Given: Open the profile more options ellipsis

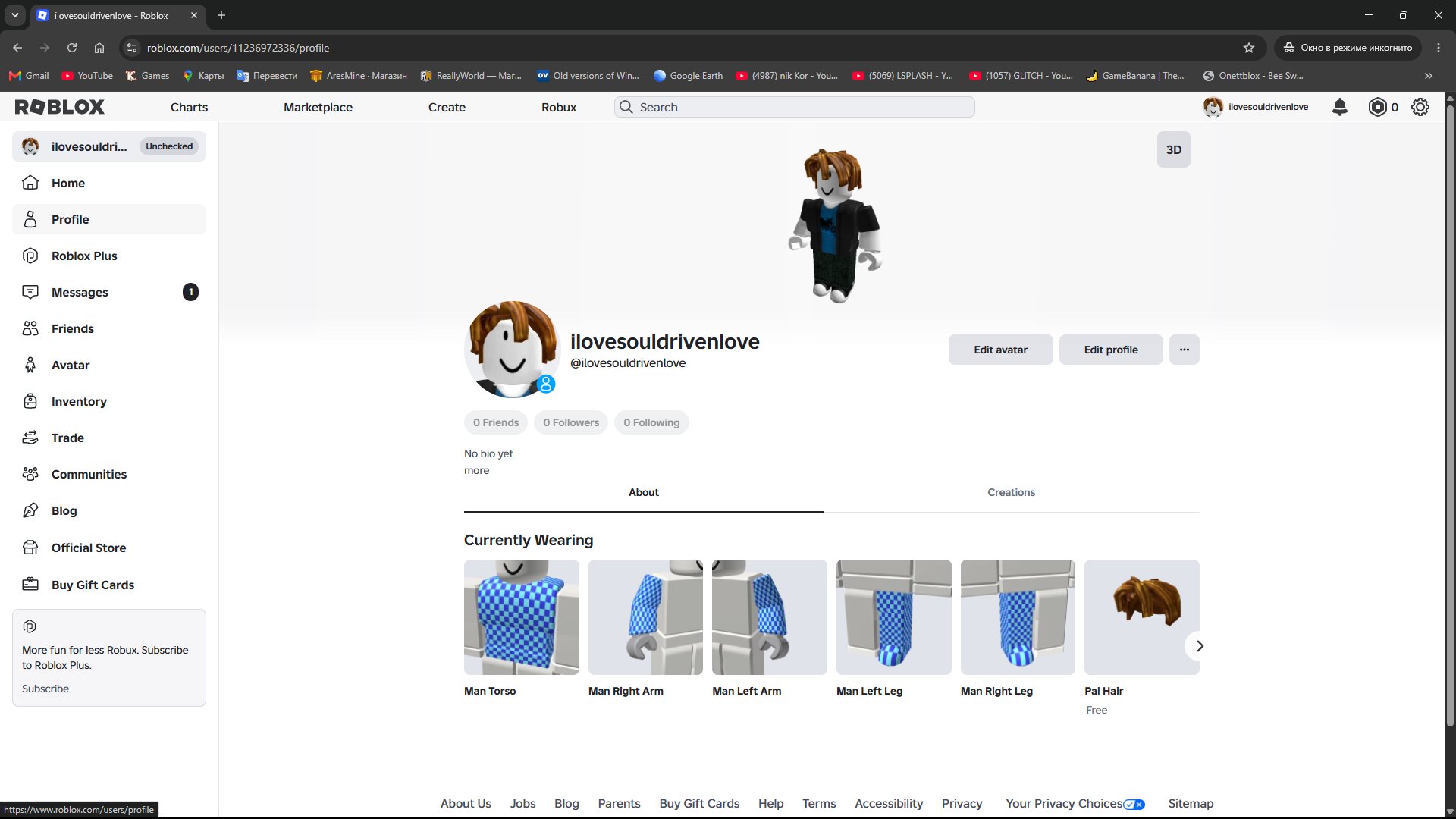Looking at the screenshot, I should [x=1185, y=350].
